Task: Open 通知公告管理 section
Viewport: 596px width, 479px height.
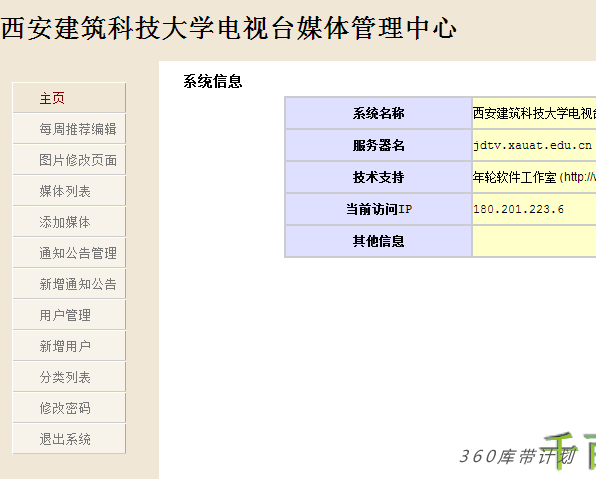Action: [69, 253]
